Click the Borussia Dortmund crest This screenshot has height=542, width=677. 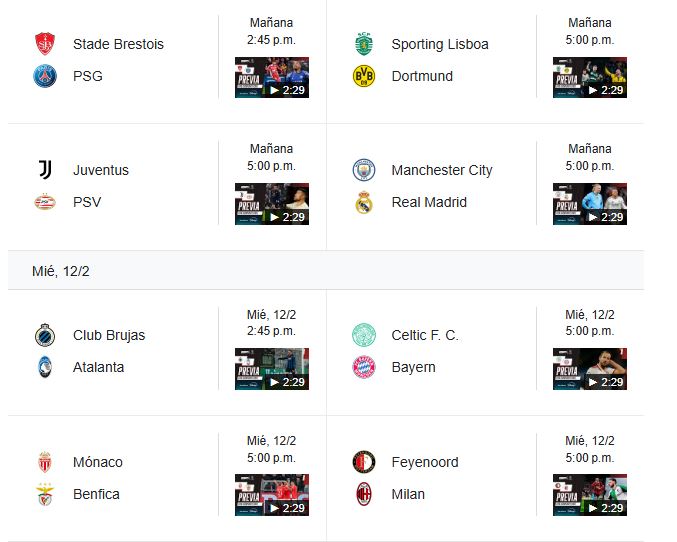(364, 76)
